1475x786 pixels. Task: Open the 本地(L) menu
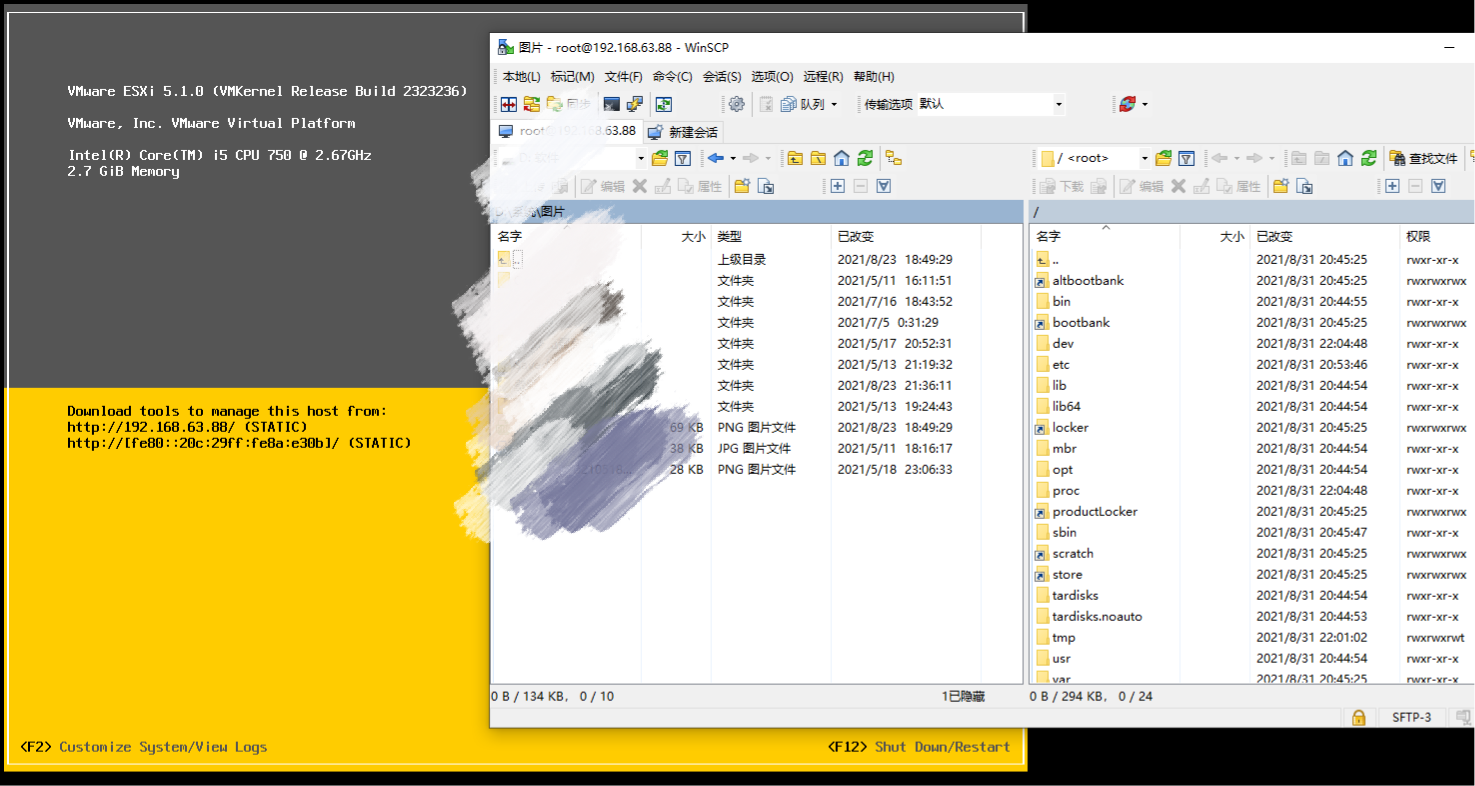coord(521,77)
